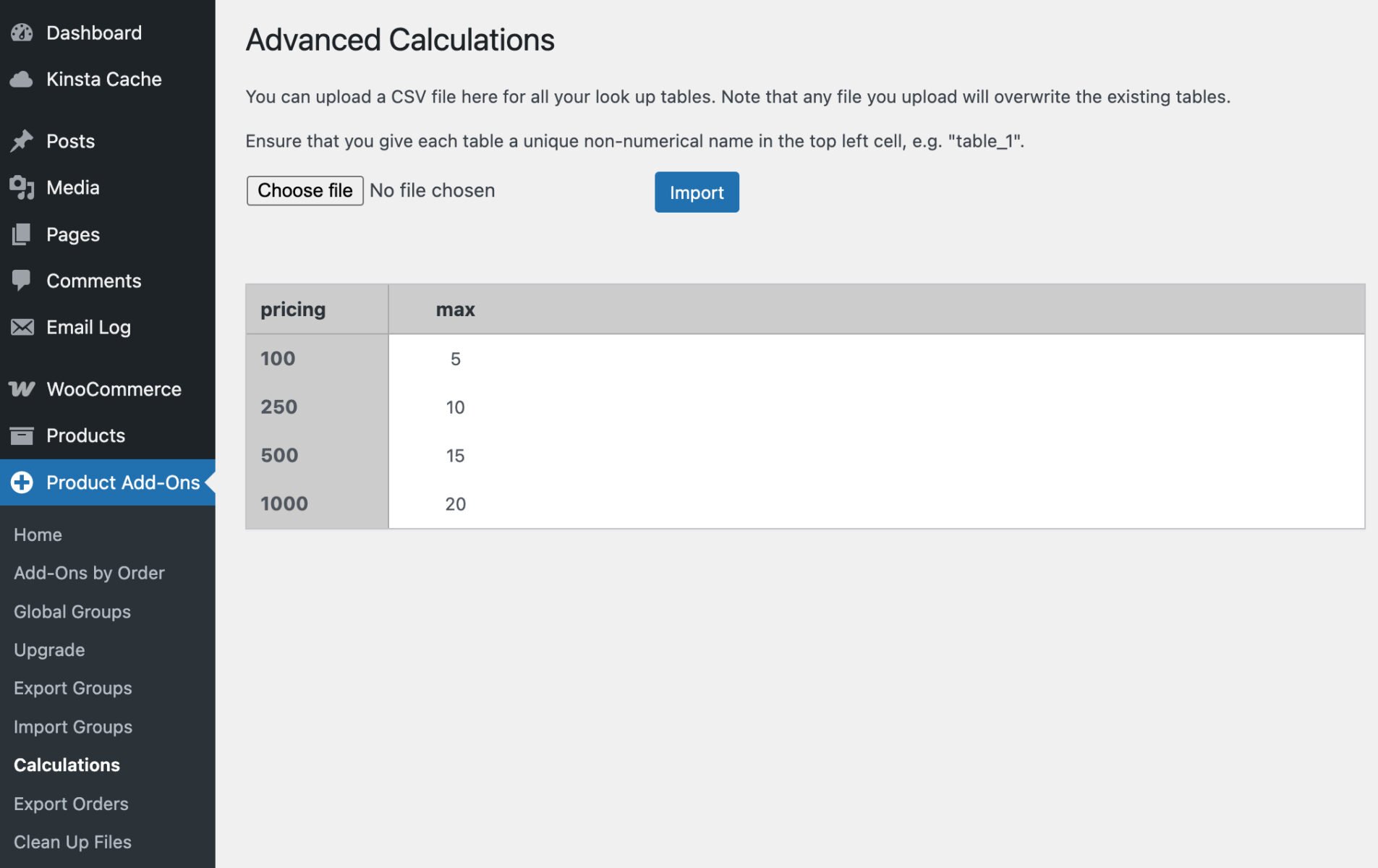Screen dimensions: 1378x868
Task: Open Add-Ons by Order submenu
Action: 89,573
